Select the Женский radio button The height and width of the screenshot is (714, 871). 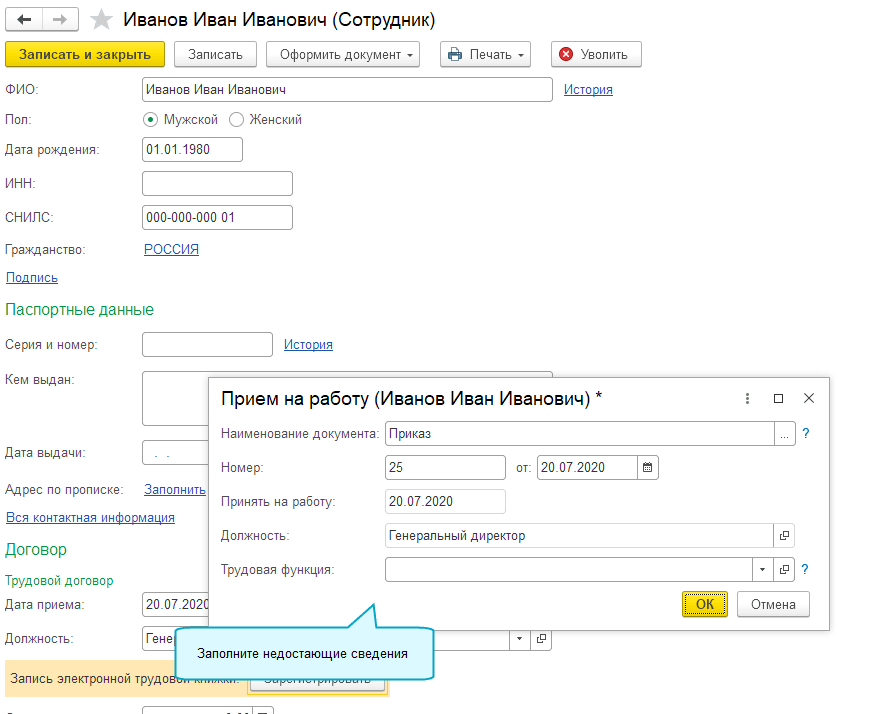point(237,119)
